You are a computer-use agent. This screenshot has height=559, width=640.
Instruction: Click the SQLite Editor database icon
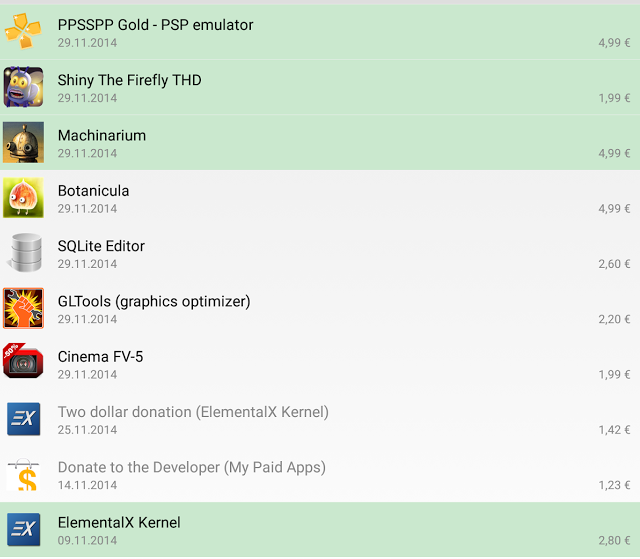(x=23, y=253)
